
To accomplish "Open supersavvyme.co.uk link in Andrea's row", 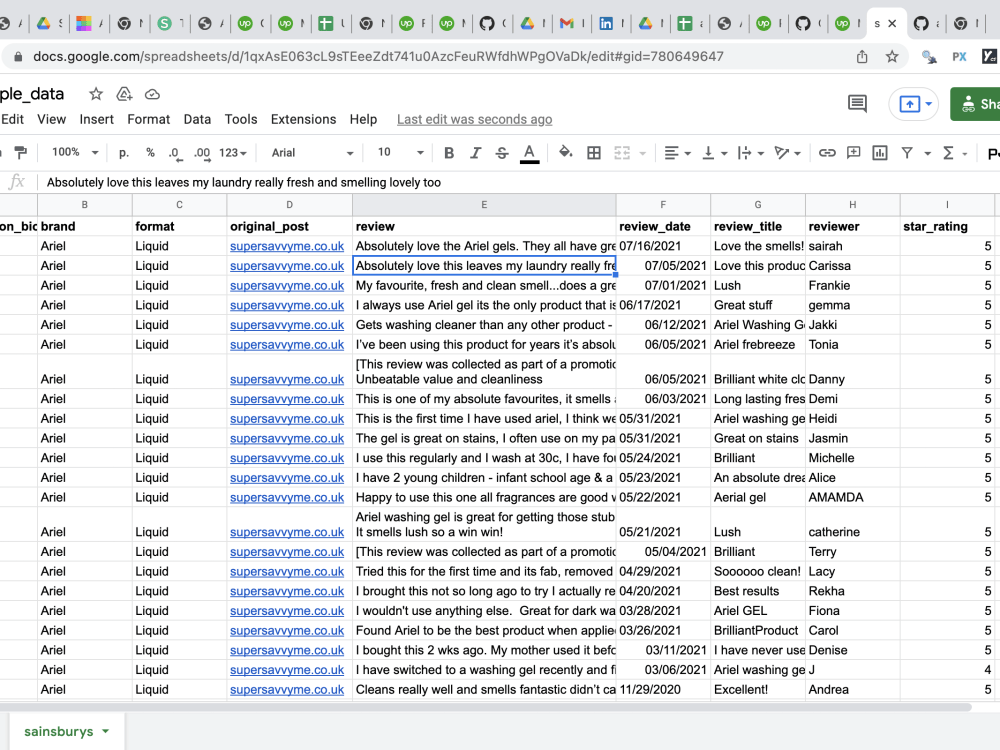I will point(287,689).
